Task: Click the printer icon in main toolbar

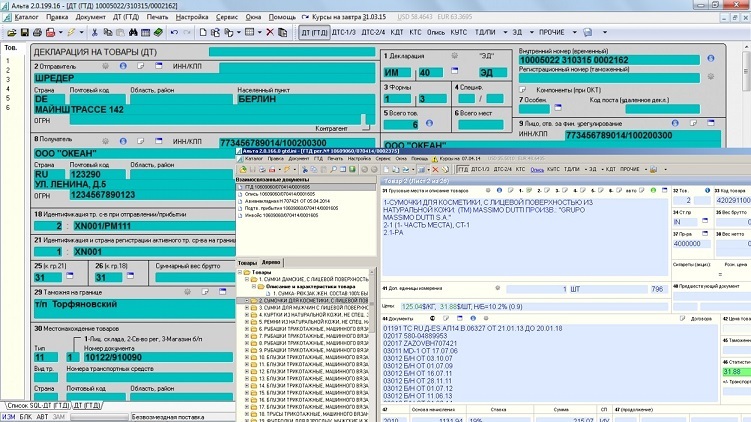Action: point(37,33)
